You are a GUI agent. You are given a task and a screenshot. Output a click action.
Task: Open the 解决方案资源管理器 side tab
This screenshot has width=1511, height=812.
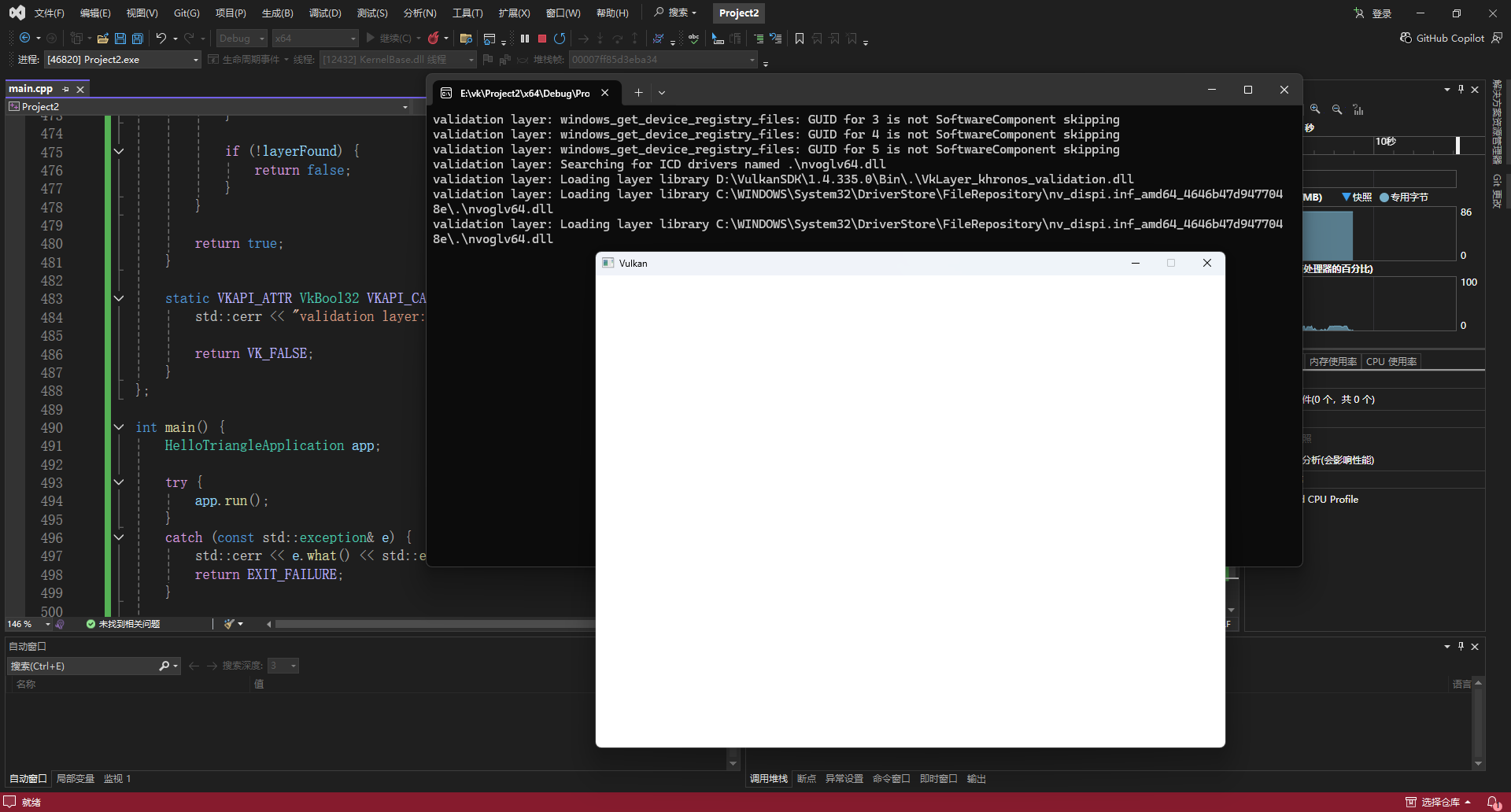[1497, 122]
